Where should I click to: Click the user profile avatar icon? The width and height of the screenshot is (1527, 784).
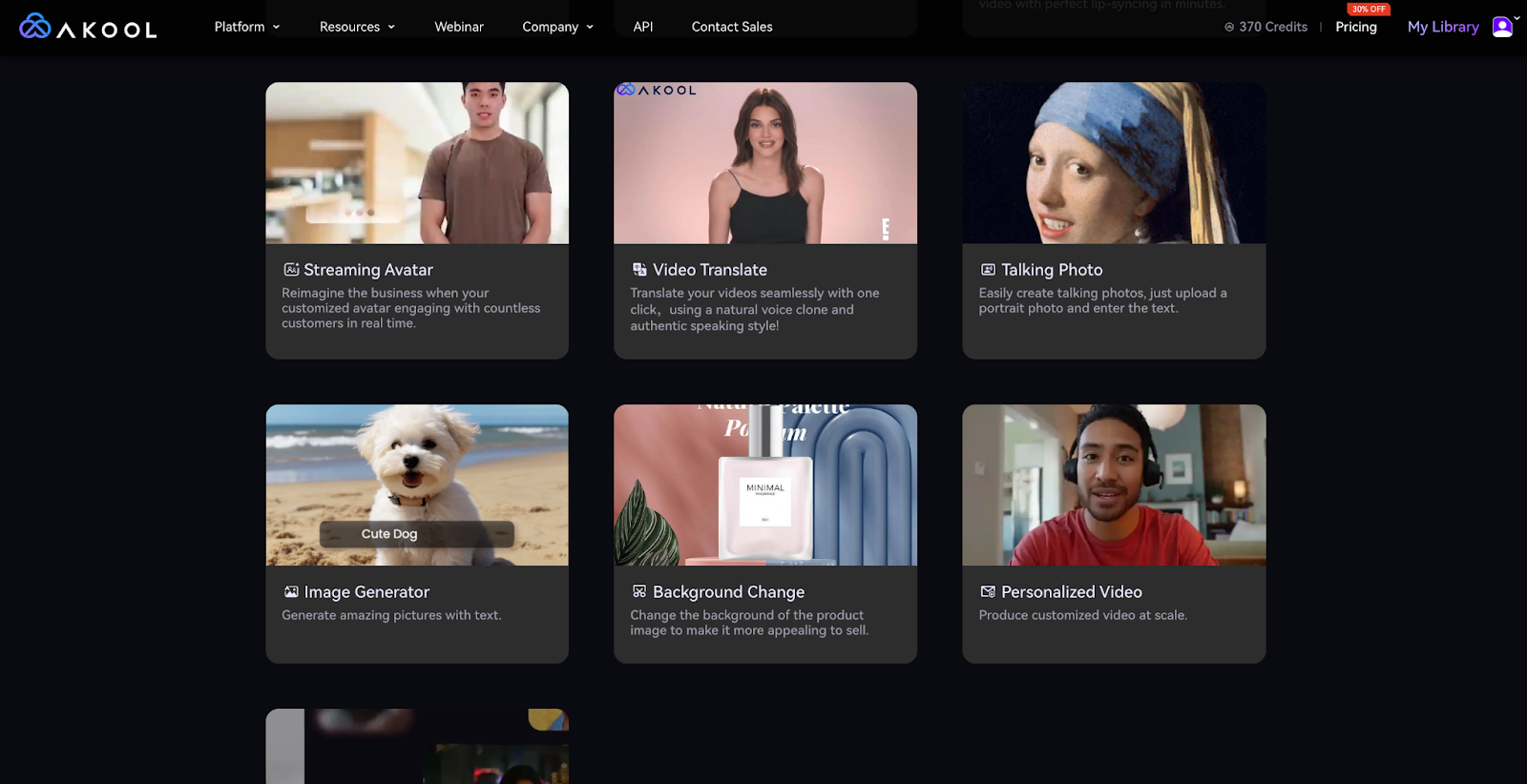pyautogui.click(x=1502, y=27)
